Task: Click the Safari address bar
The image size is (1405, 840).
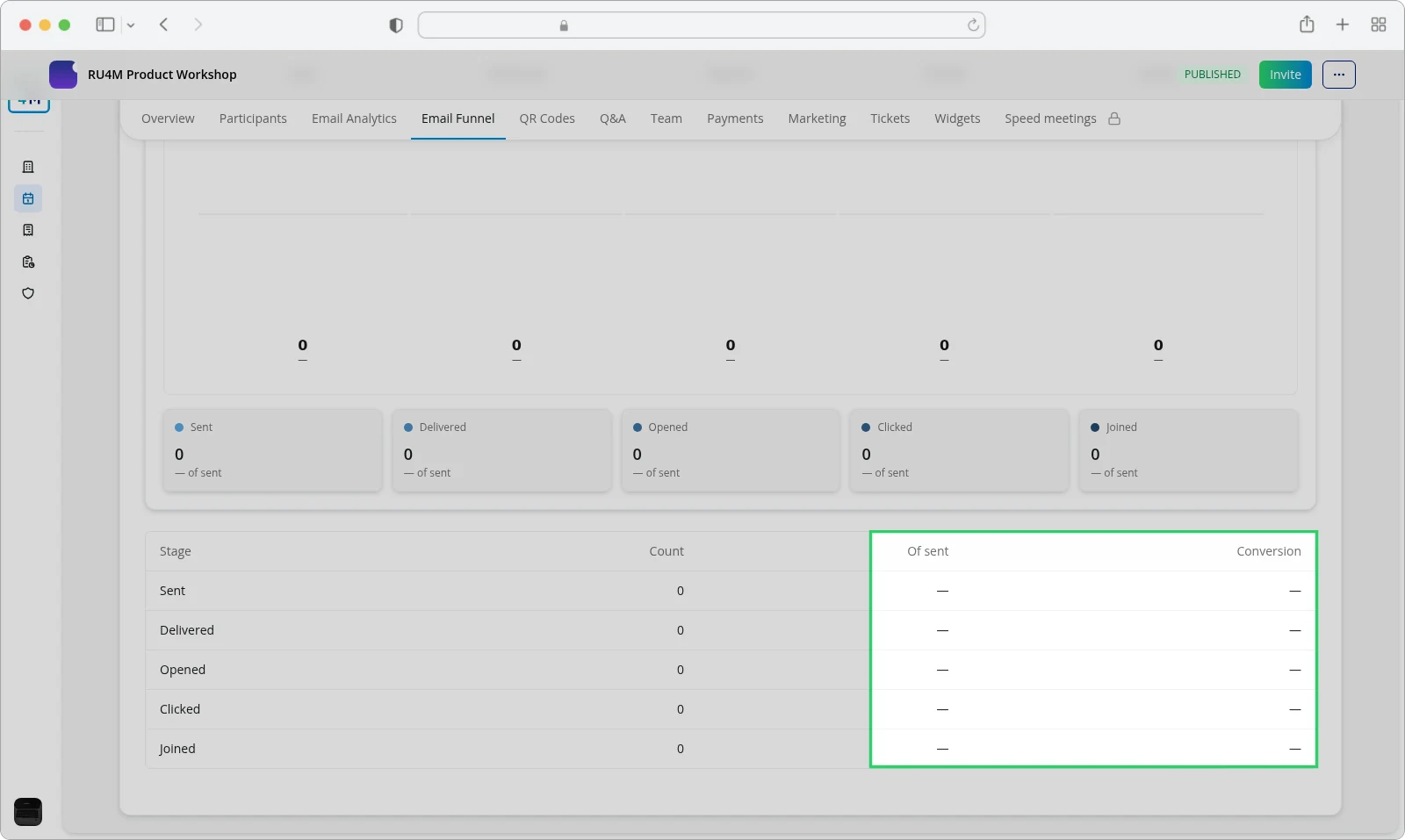Action: (702, 25)
